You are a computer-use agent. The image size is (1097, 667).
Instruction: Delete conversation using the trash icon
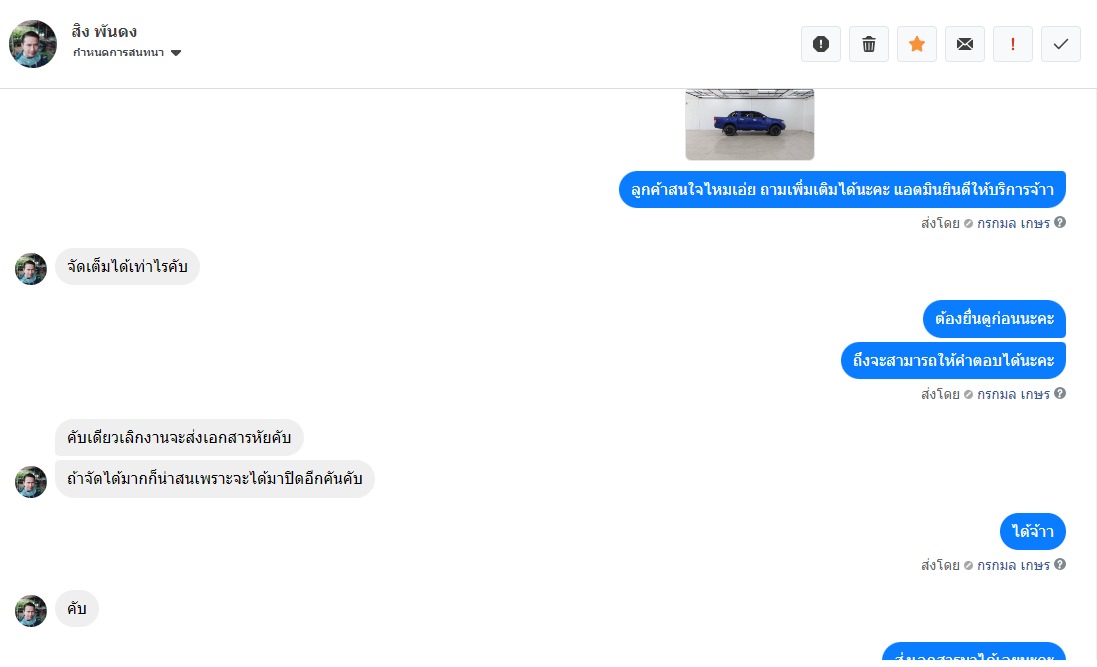[x=869, y=44]
